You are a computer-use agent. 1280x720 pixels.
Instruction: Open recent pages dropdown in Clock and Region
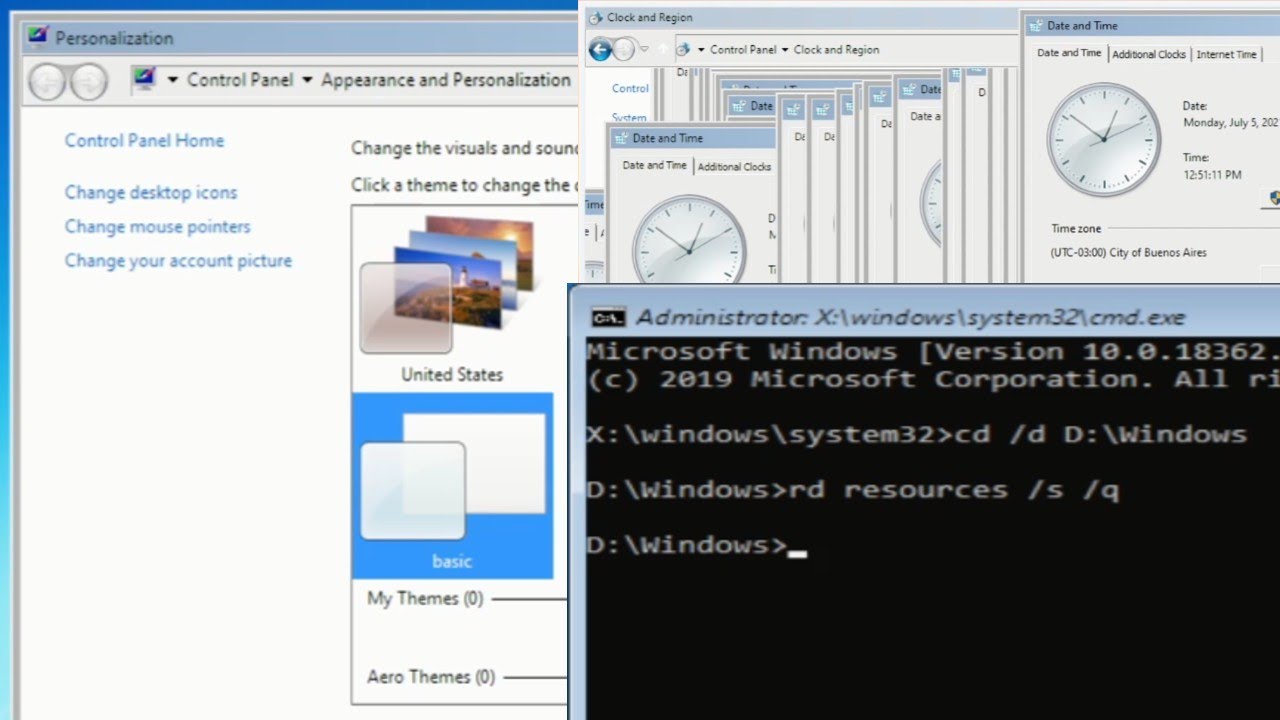coord(645,49)
